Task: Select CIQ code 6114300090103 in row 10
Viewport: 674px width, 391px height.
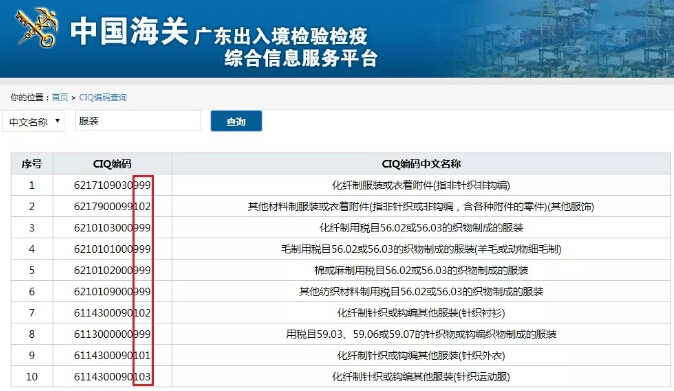Action: 112,377
